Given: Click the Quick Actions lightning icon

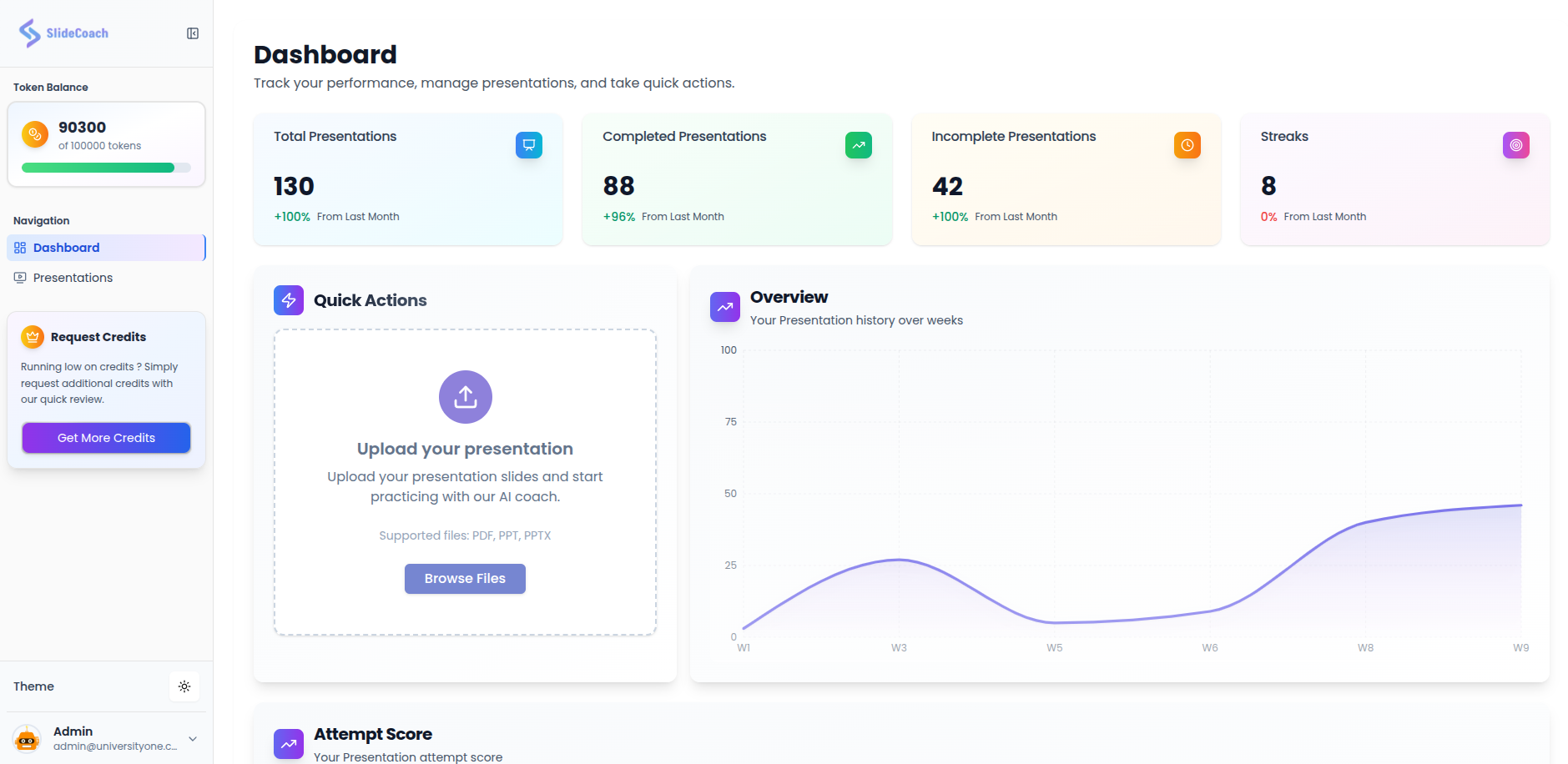Looking at the screenshot, I should (289, 300).
